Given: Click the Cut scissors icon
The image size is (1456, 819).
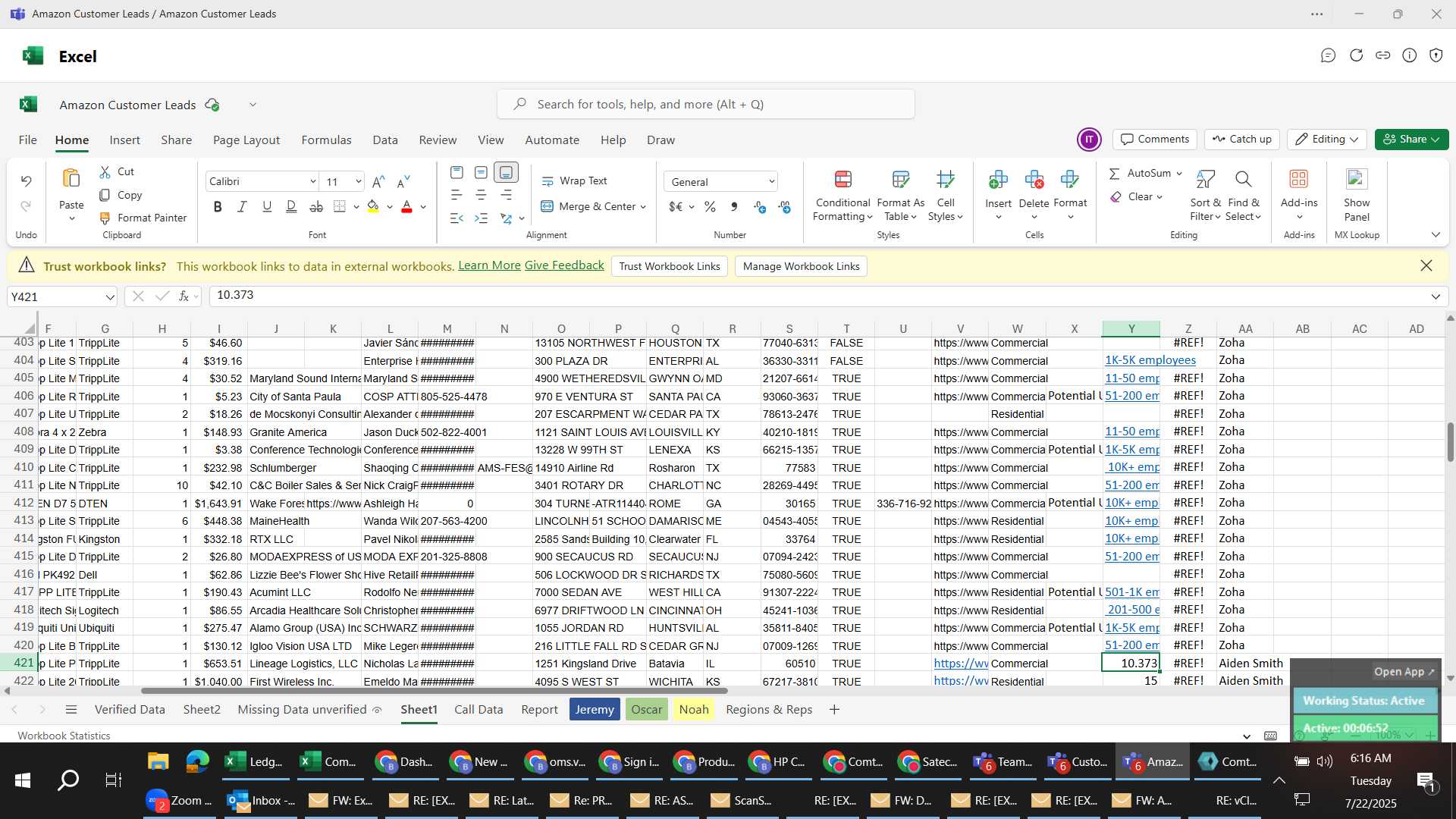Looking at the screenshot, I should [105, 172].
